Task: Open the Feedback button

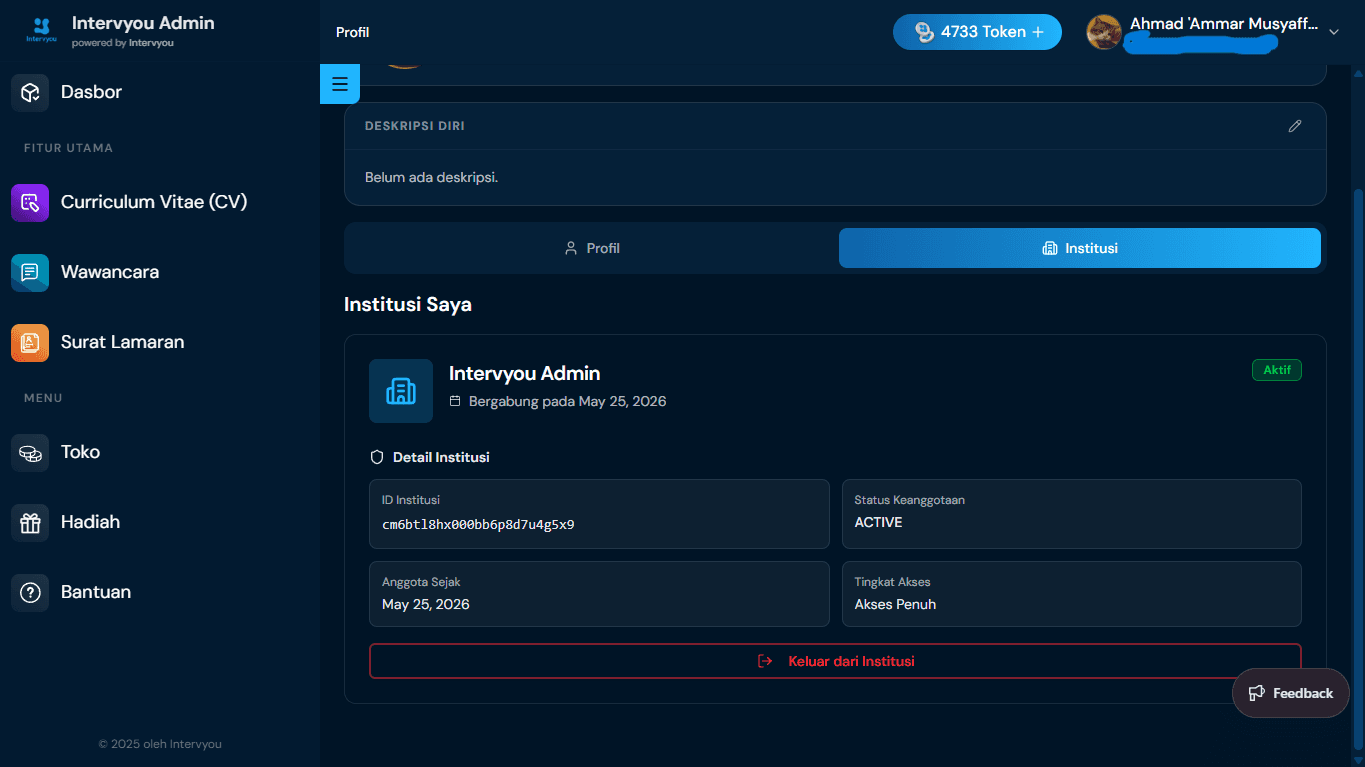Action: (1291, 693)
